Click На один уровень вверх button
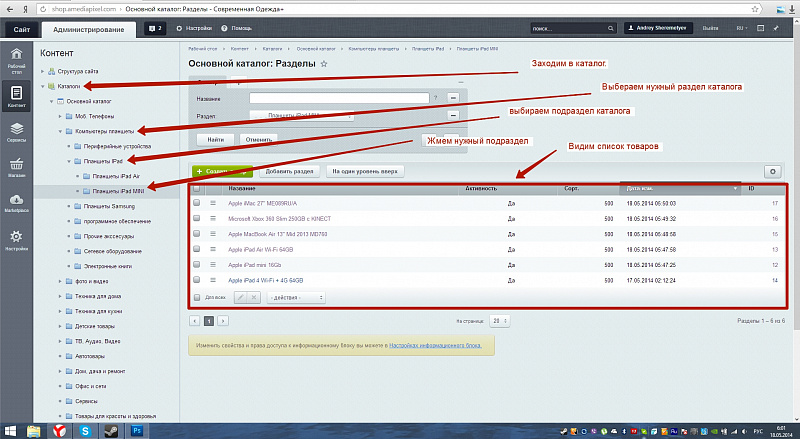800x439 pixels. click(x=365, y=172)
